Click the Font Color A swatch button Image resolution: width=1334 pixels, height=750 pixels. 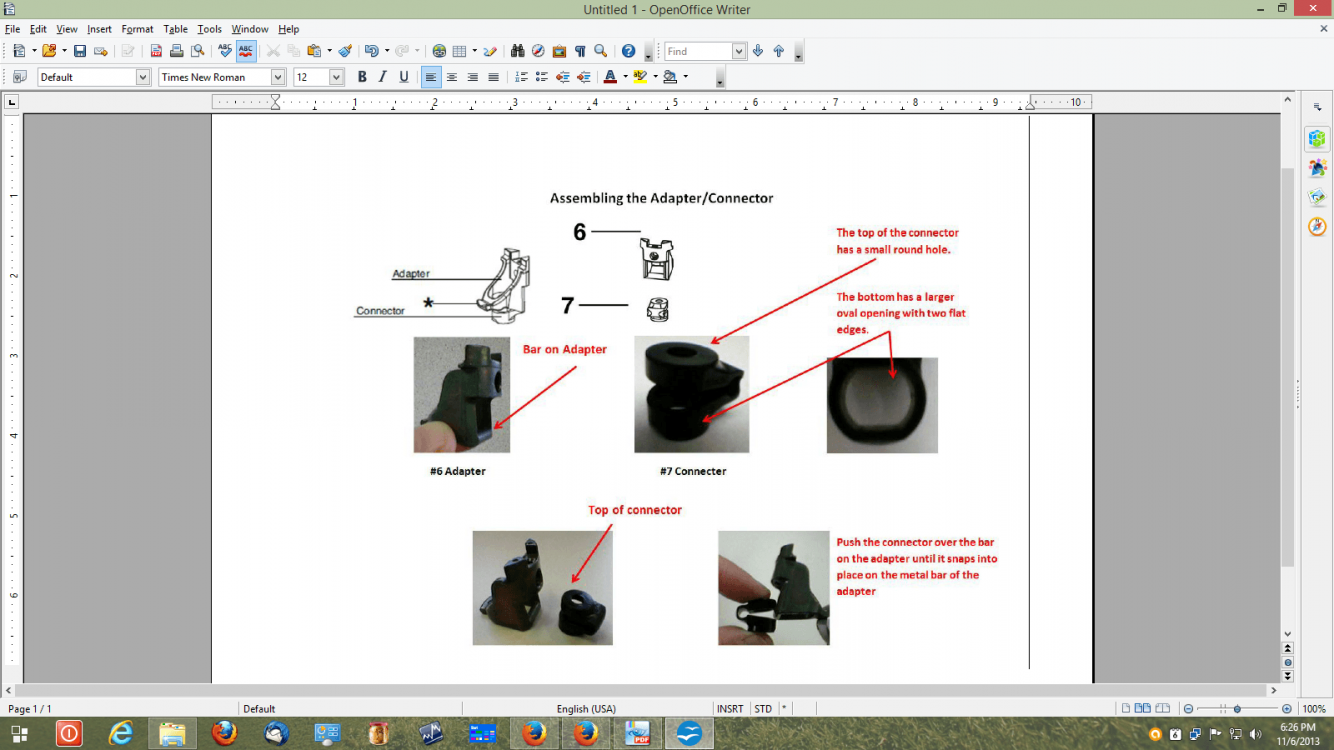pyautogui.click(x=610, y=77)
